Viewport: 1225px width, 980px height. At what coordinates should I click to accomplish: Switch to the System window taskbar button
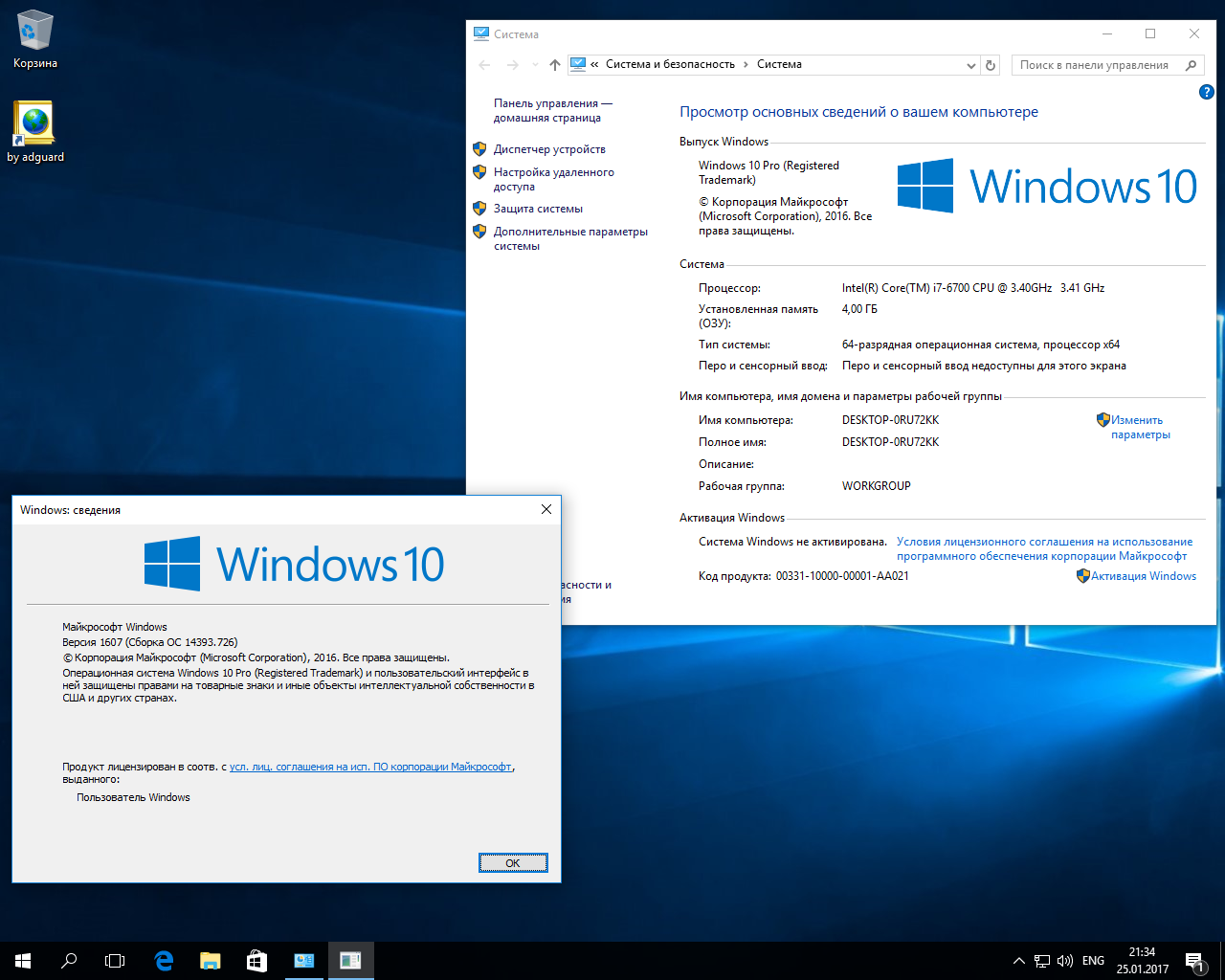click(x=303, y=961)
